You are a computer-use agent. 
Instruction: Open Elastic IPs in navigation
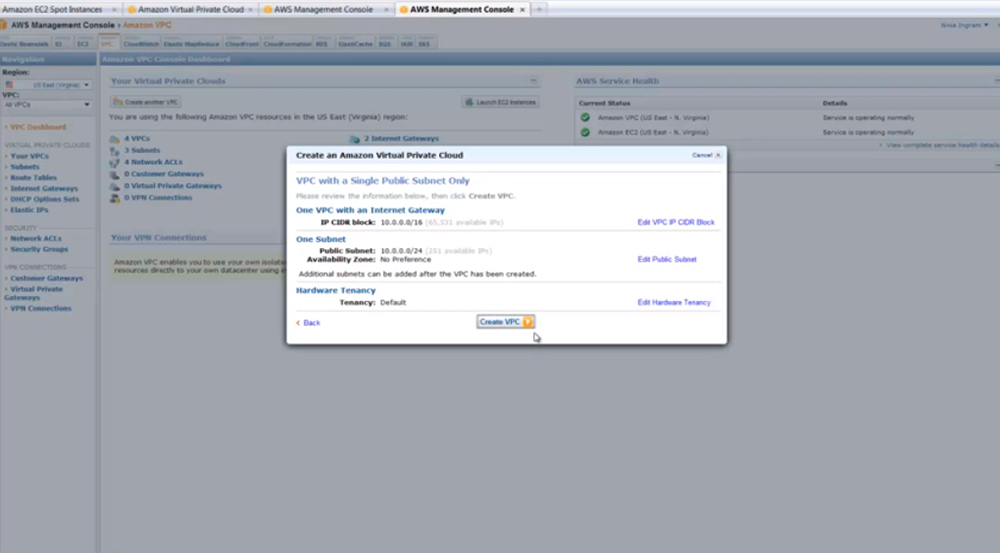point(29,210)
